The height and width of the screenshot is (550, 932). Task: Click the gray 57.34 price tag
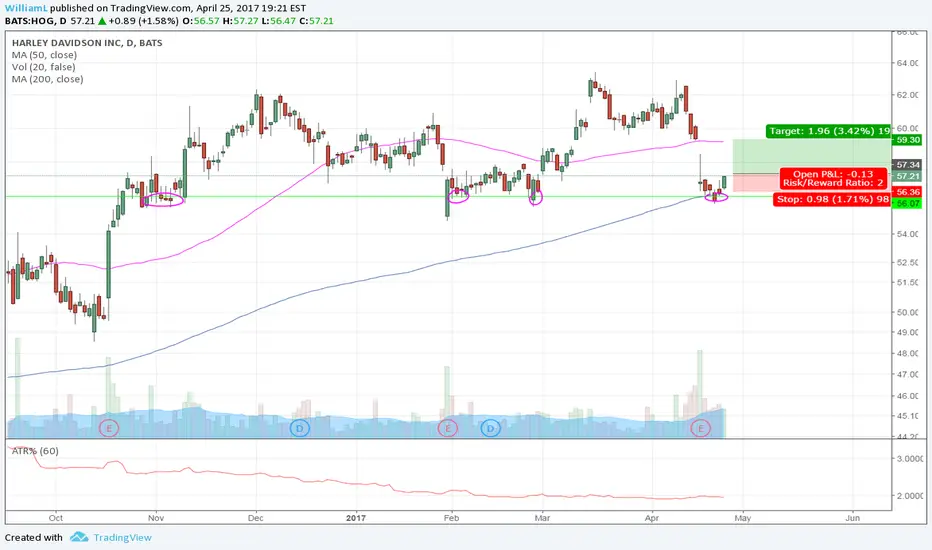point(908,165)
